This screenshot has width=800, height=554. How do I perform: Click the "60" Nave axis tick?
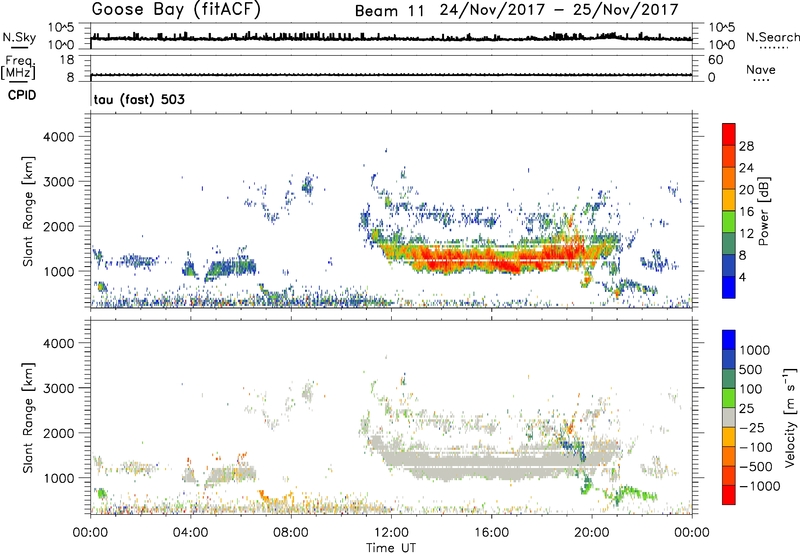tap(715, 60)
